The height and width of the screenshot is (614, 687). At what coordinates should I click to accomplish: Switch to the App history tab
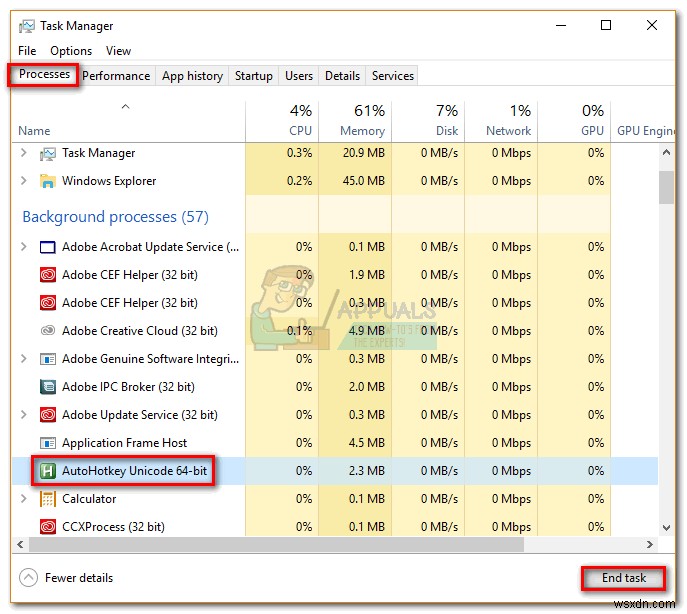(x=192, y=76)
